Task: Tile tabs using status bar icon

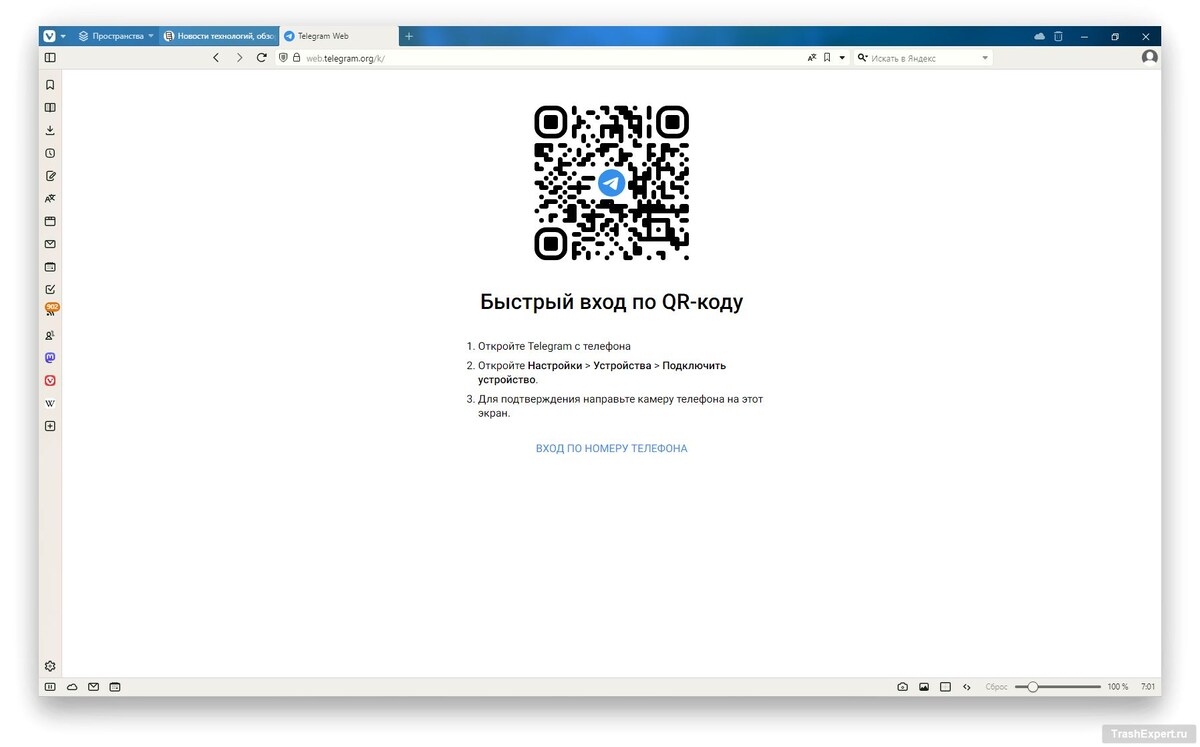Action: click(945, 687)
